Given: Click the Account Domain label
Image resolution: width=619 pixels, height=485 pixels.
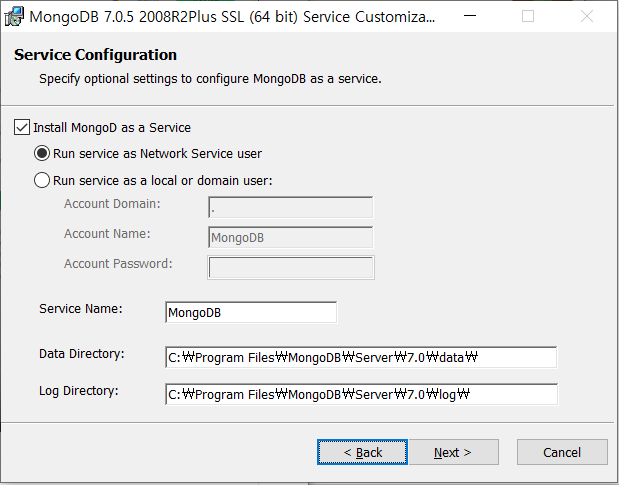Looking at the screenshot, I should 112,204.
